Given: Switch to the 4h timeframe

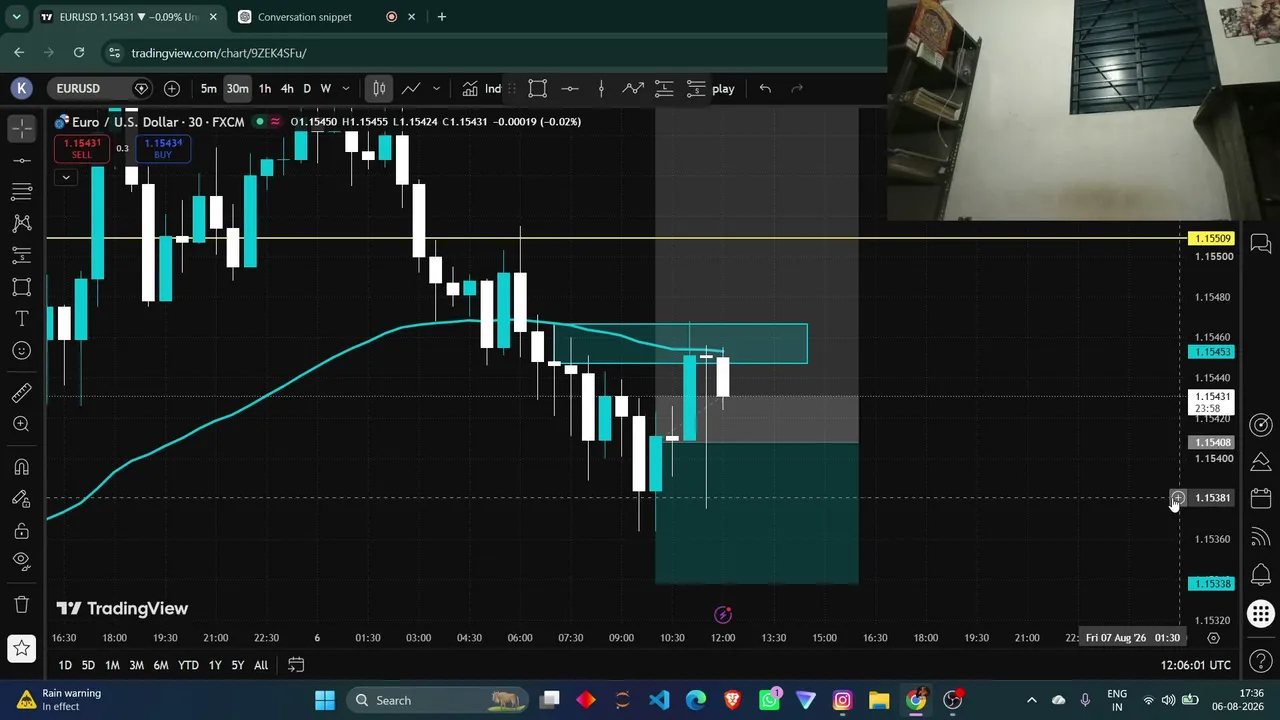Looking at the screenshot, I should 287,89.
